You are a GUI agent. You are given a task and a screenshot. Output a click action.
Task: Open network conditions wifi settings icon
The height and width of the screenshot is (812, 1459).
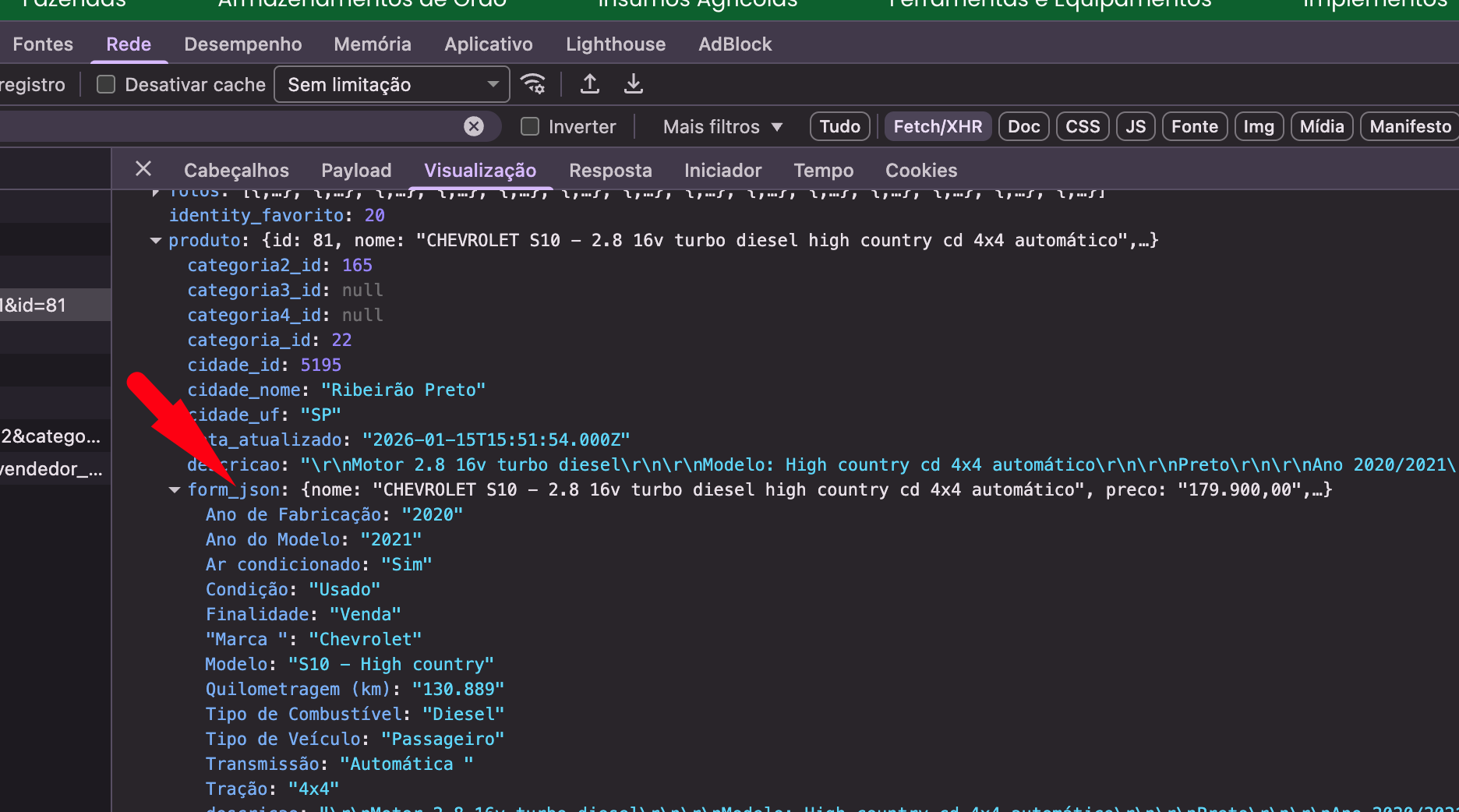click(x=534, y=84)
